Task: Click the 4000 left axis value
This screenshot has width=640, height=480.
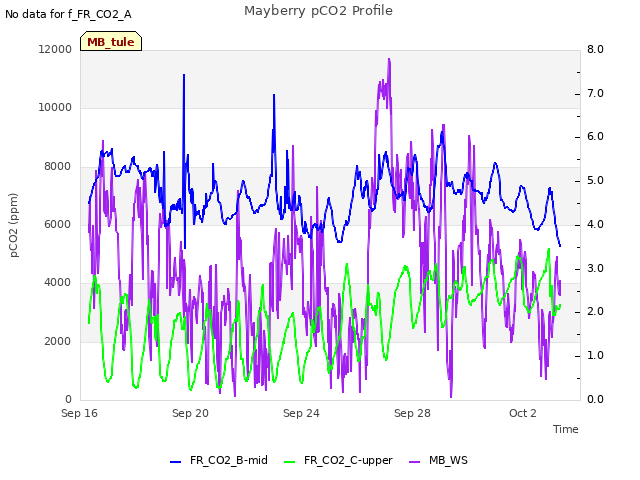Action: pos(58,282)
